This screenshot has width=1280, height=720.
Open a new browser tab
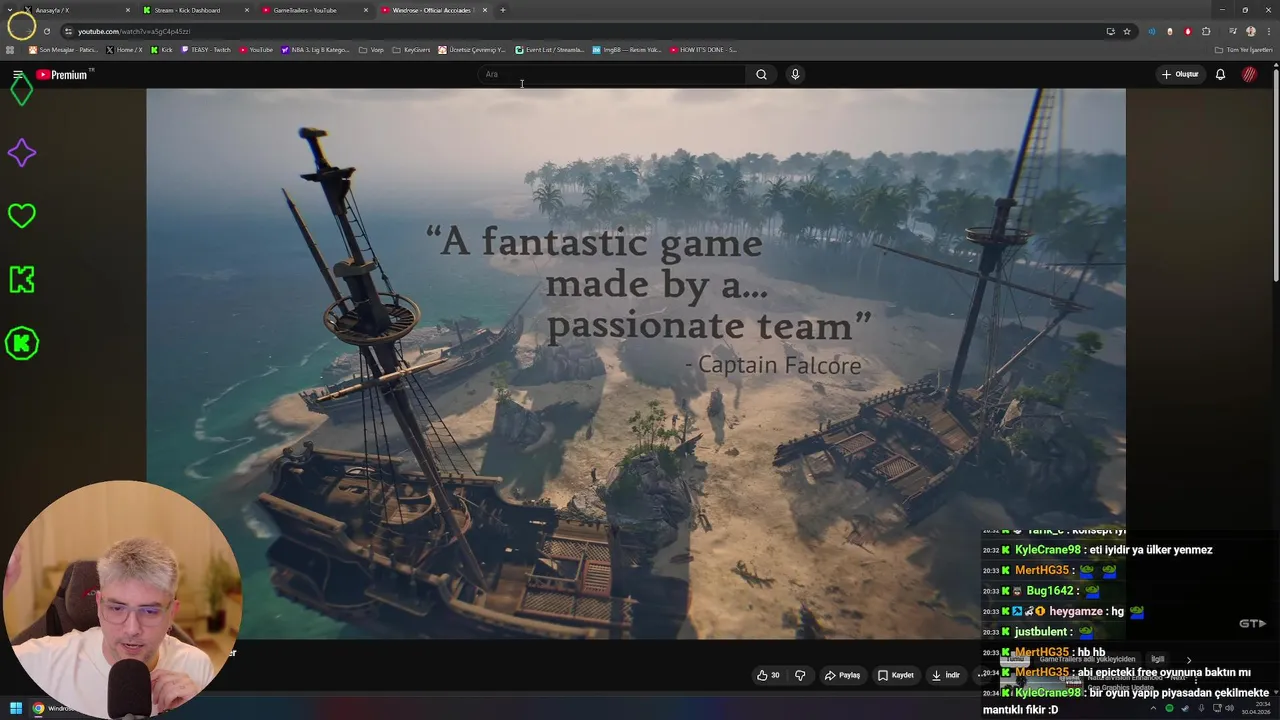[503, 10]
